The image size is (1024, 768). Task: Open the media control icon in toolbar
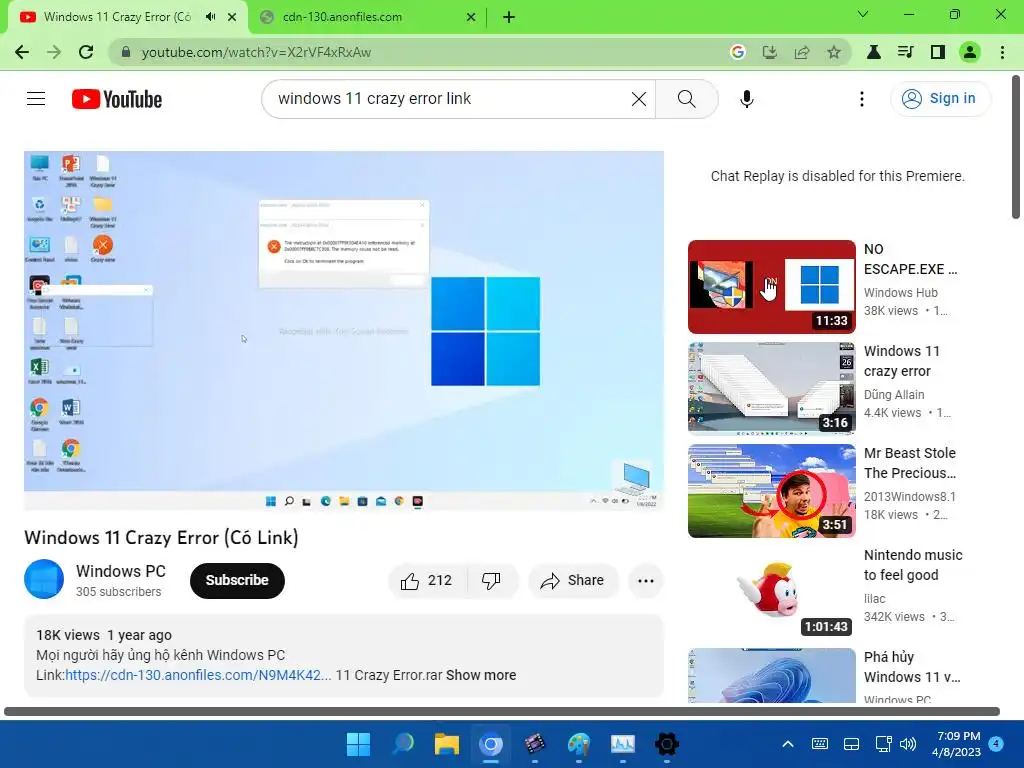click(905, 52)
